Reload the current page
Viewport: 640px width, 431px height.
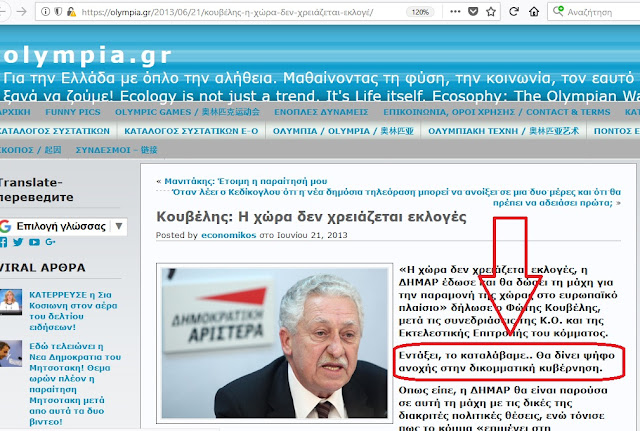click(514, 11)
